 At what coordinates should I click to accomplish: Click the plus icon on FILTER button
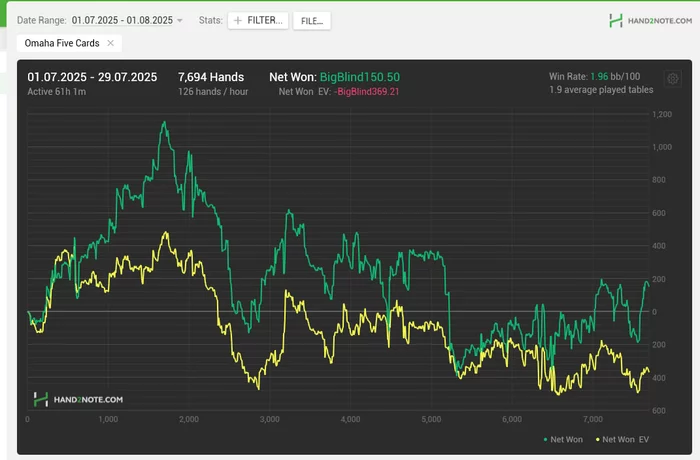click(x=237, y=20)
